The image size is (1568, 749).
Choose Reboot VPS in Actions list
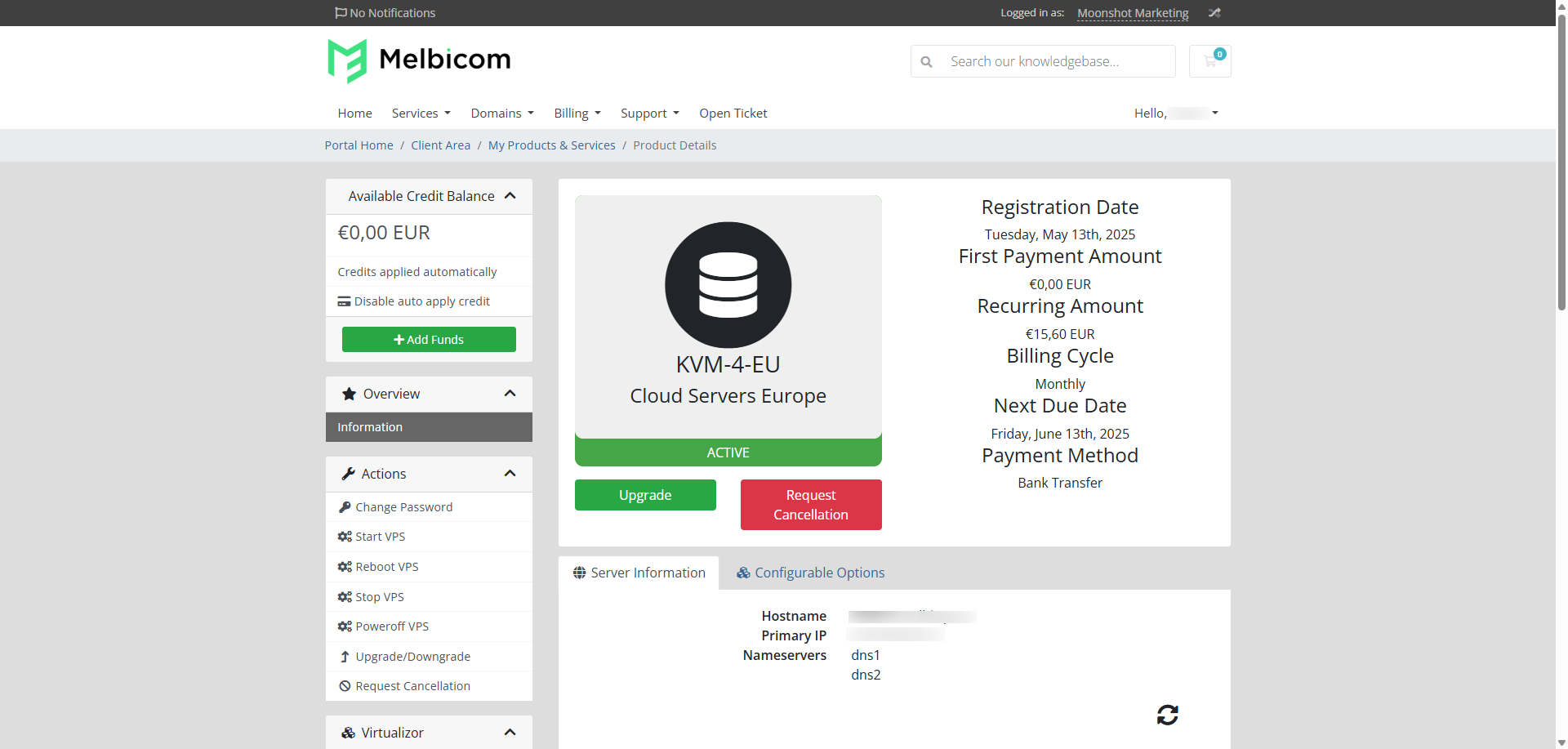point(429,567)
